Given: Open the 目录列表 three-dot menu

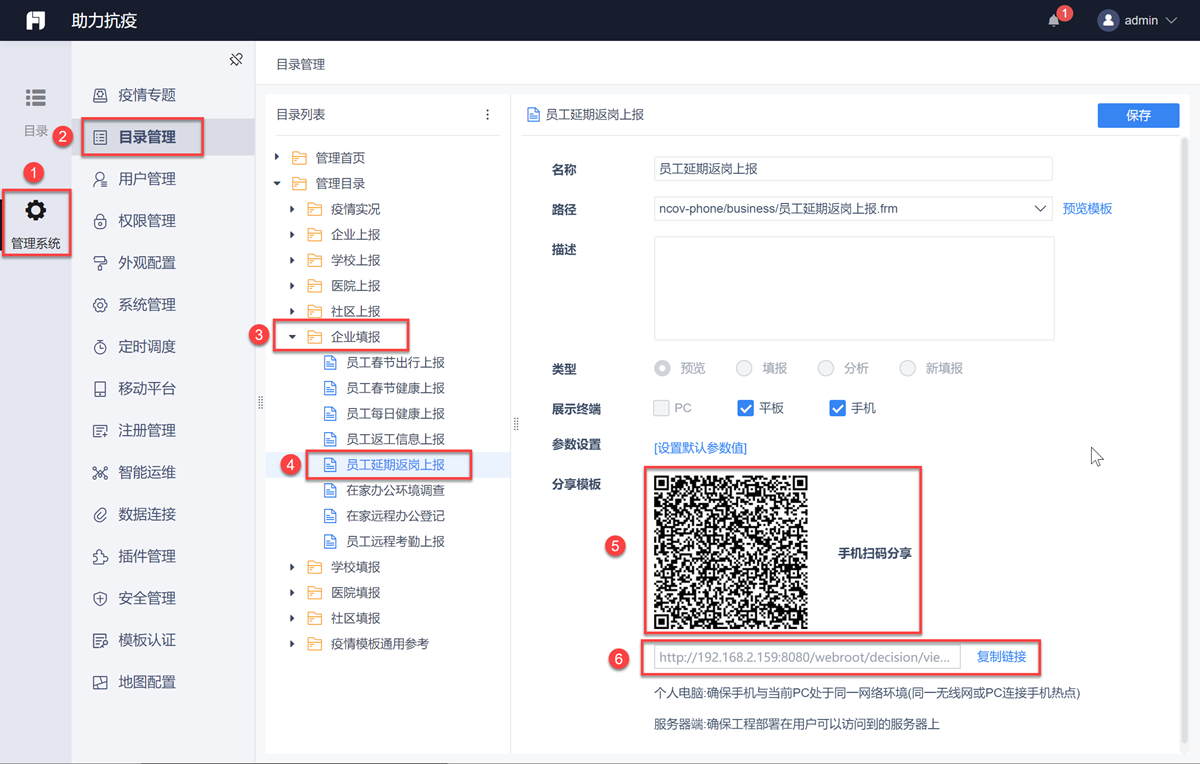Looking at the screenshot, I should 488,115.
